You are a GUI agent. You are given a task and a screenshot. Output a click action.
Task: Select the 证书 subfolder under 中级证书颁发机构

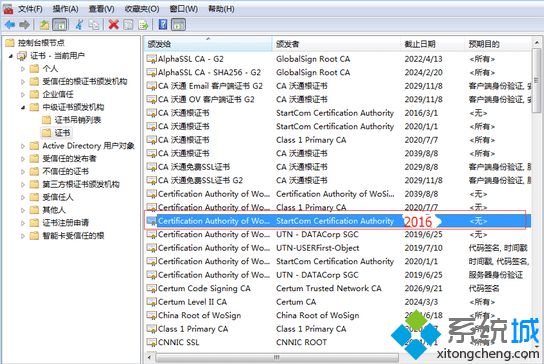point(62,133)
